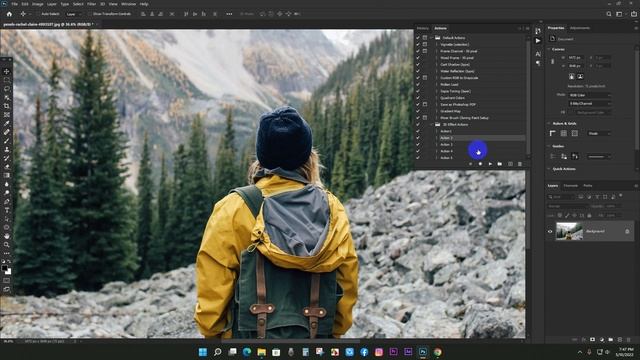Click the stop button in Actions panel

pos(470,164)
